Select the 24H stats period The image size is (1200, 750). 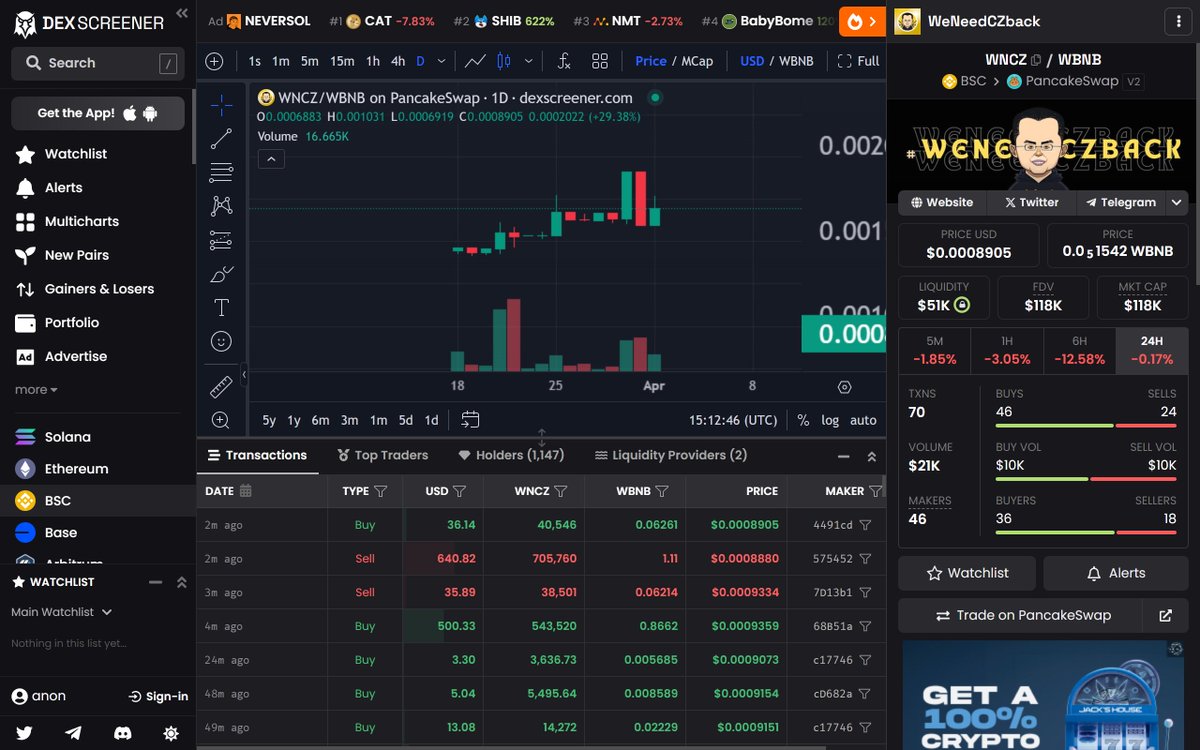click(x=1152, y=350)
